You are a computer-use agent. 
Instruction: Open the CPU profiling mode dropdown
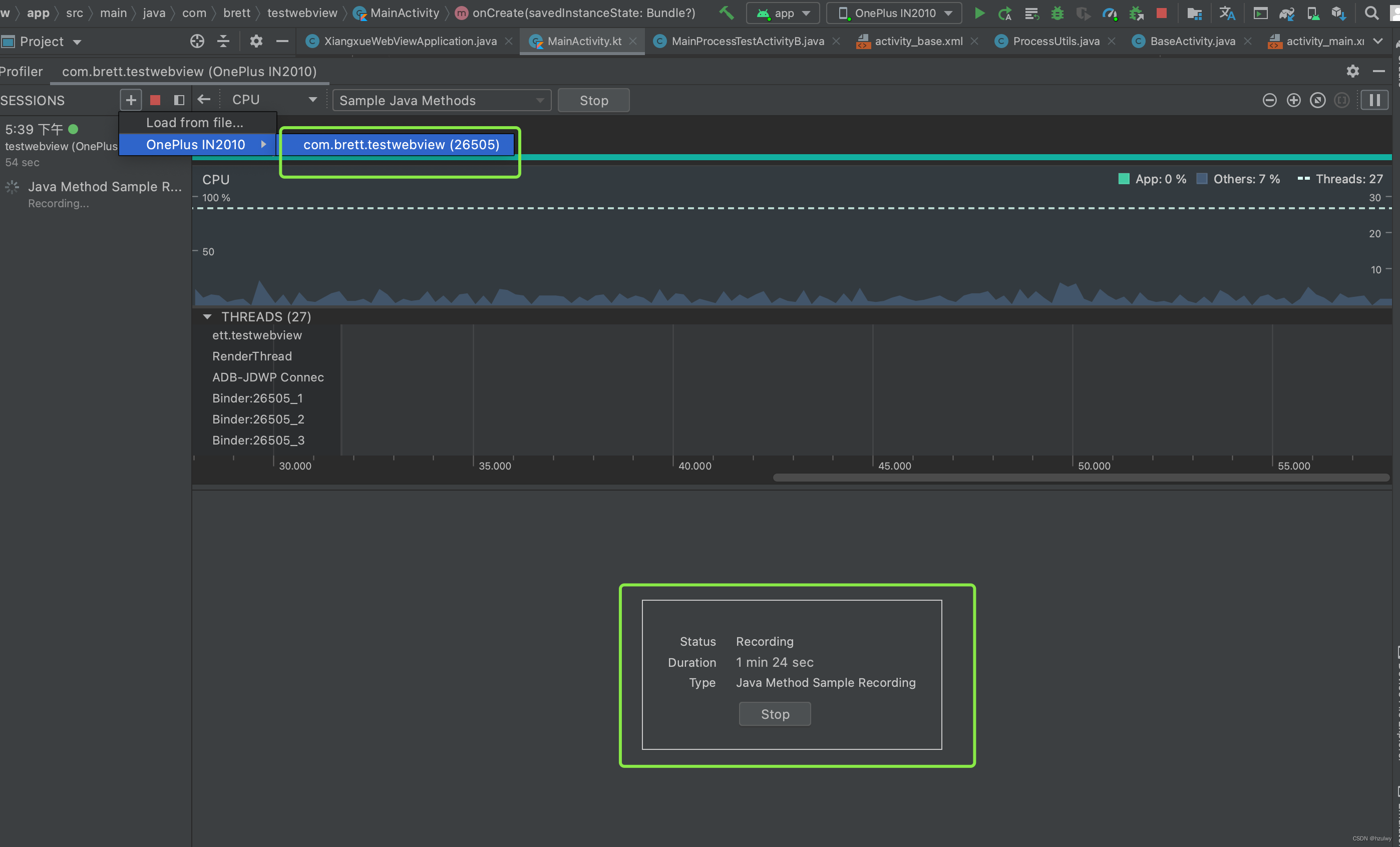click(x=440, y=99)
